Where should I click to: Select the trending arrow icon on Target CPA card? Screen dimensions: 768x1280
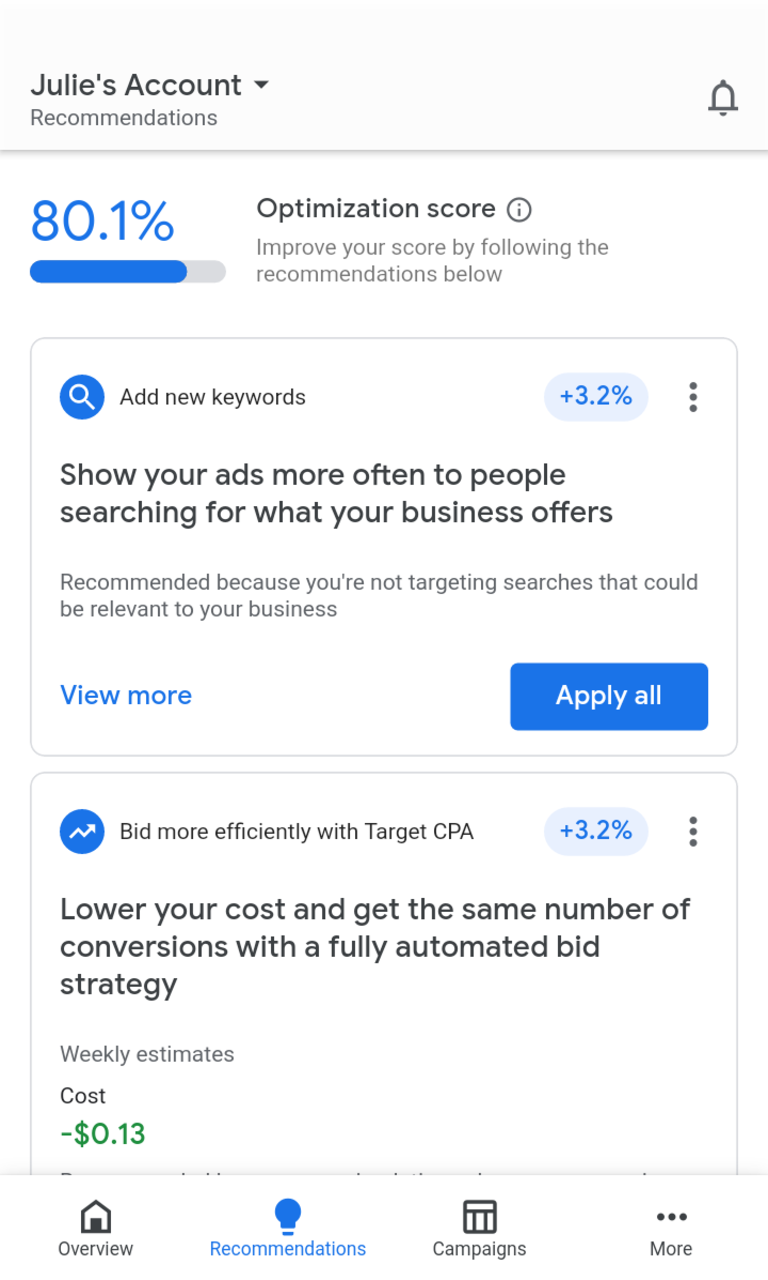[x=81, y=831]
